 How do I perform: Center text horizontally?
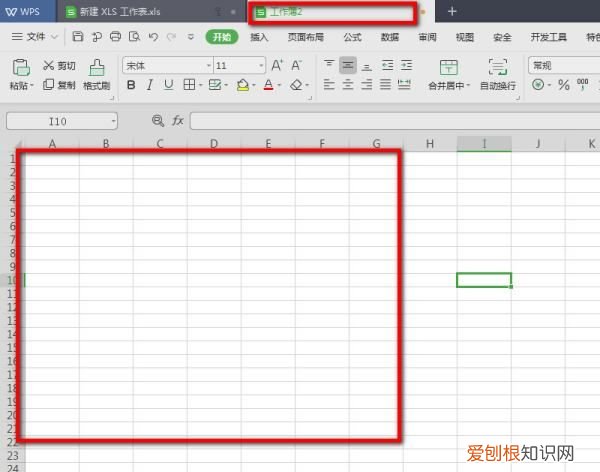(347, 84)
